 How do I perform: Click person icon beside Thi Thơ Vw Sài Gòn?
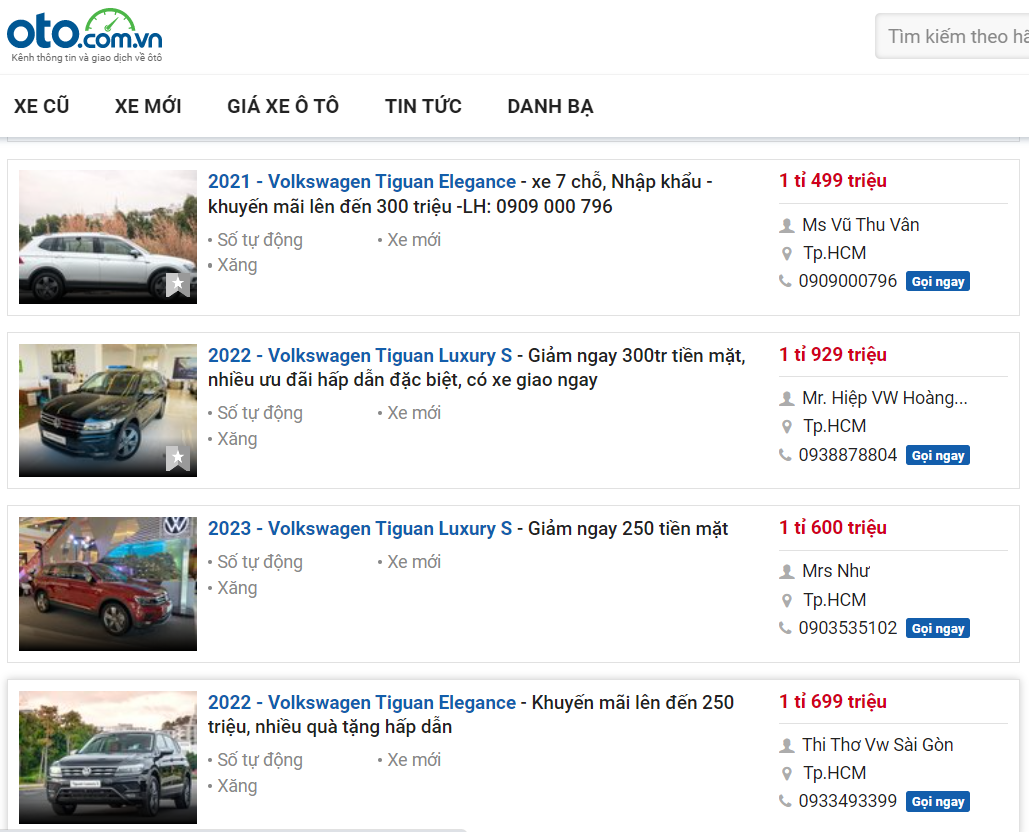(786, 746)
